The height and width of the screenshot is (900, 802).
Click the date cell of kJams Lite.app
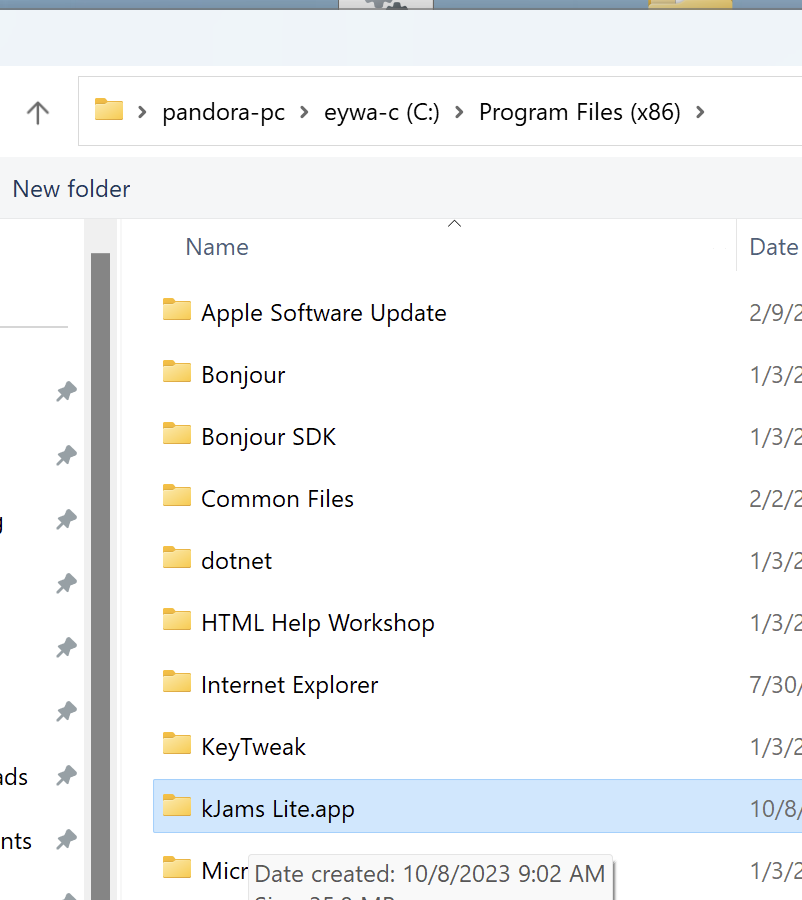pyautogui.click(x=775, y=809)
